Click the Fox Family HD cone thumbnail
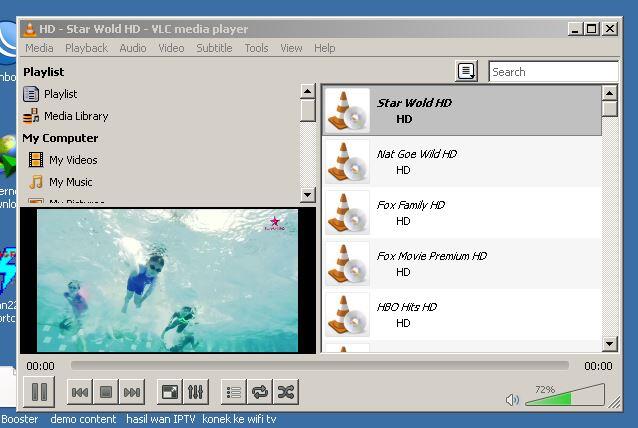This screenshot has width=638, height=428. [x=347, y=213]
